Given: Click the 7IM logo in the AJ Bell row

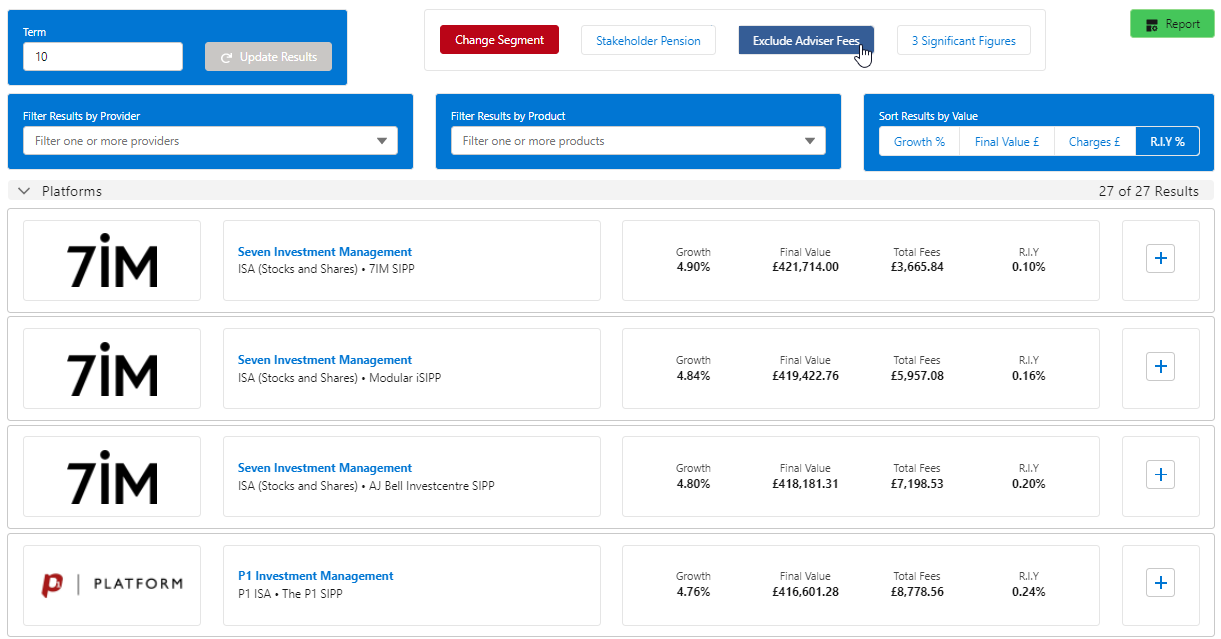Looking at the screenshot, I should click(x=112, y=476).
